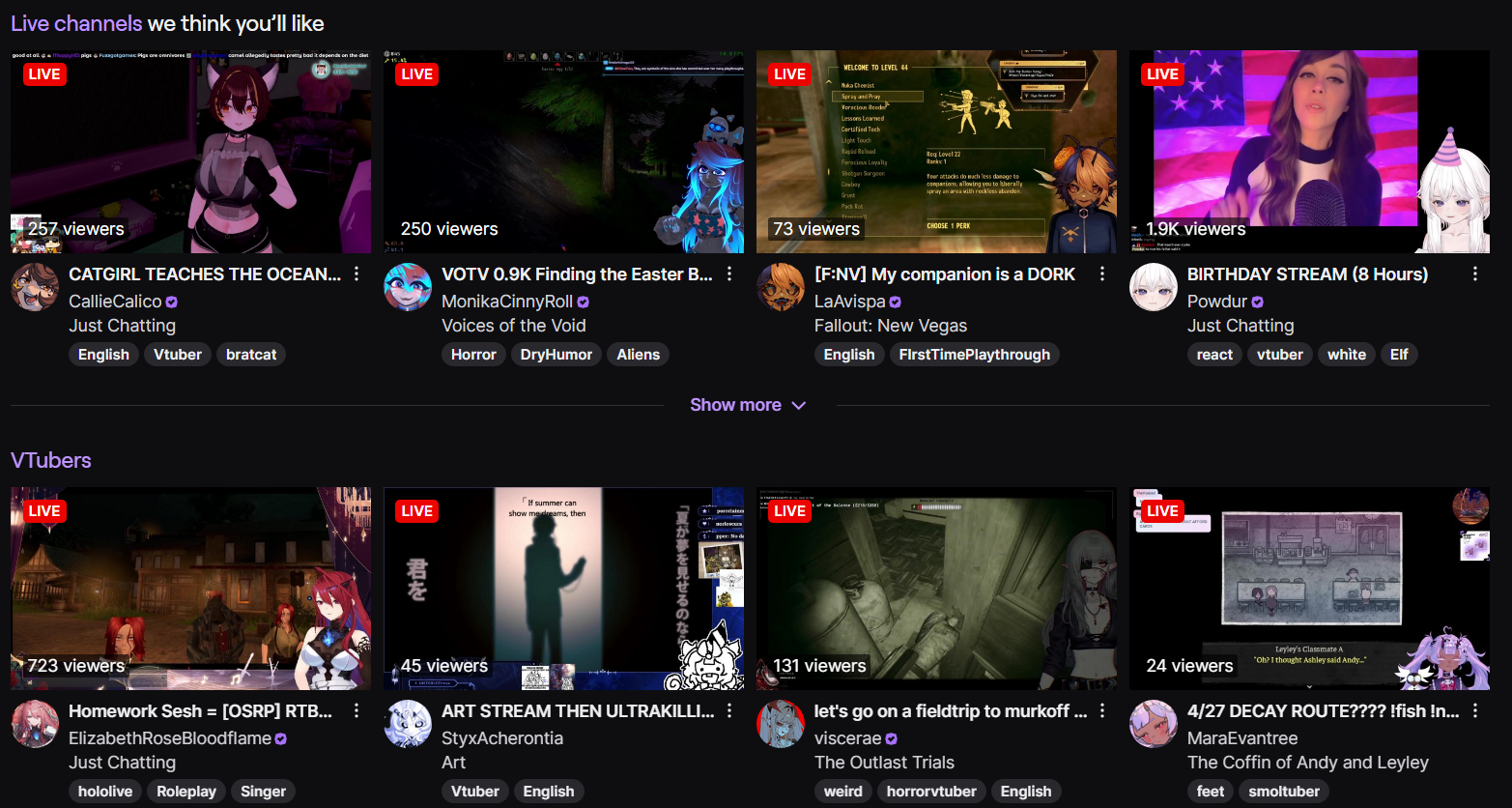Click MonikaCinnyRoll's profile avatar

[x=408, y=287]
